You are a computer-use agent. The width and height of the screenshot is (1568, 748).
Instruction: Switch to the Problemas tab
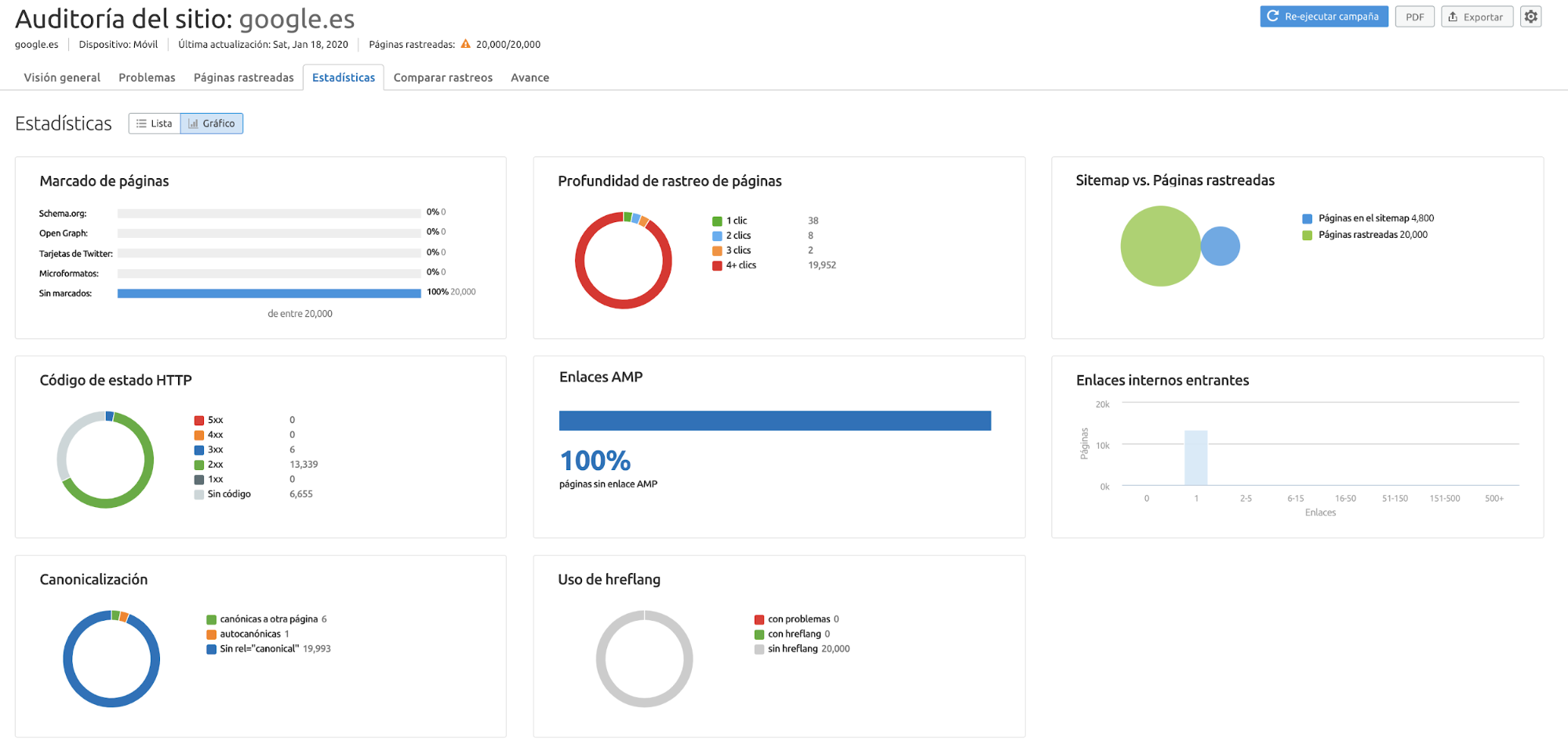(147, 77)
